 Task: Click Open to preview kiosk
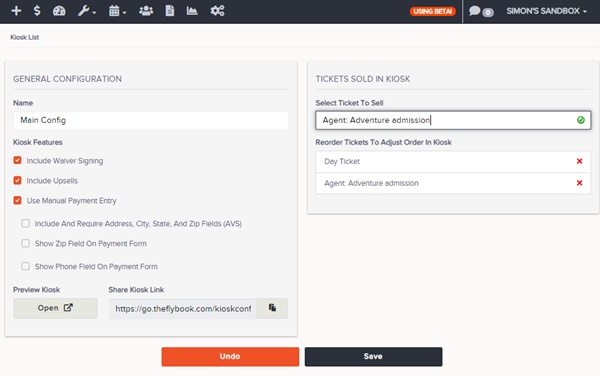pyautogui.click(x=55, y=308)
